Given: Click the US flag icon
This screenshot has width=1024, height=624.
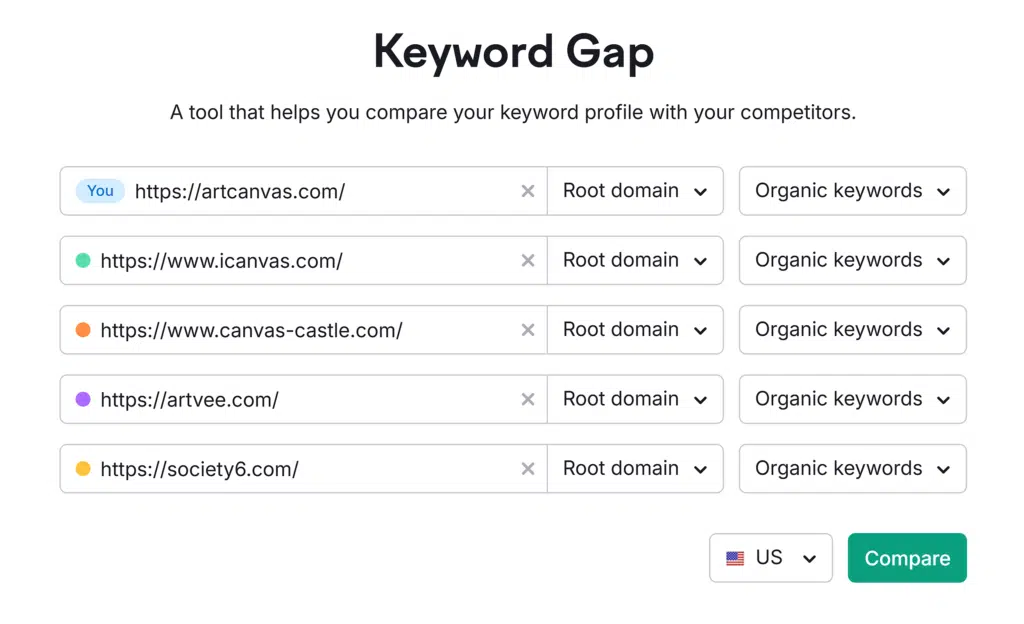Looking at the screenshot, I should coord(735,558).
